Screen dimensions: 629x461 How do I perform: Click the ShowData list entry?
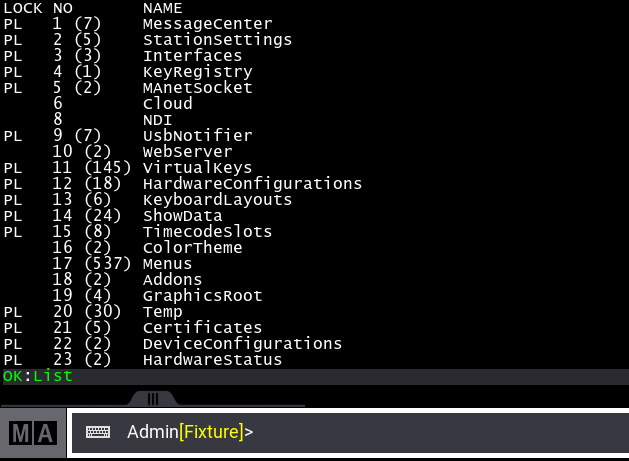pos(182,216)
